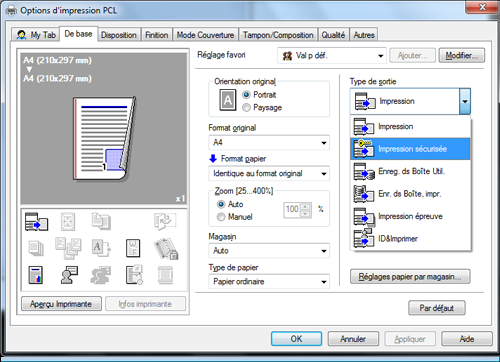Pick Impression in the open output type list
This screenshot has width=500, height=362.
[x=410, y=127]
